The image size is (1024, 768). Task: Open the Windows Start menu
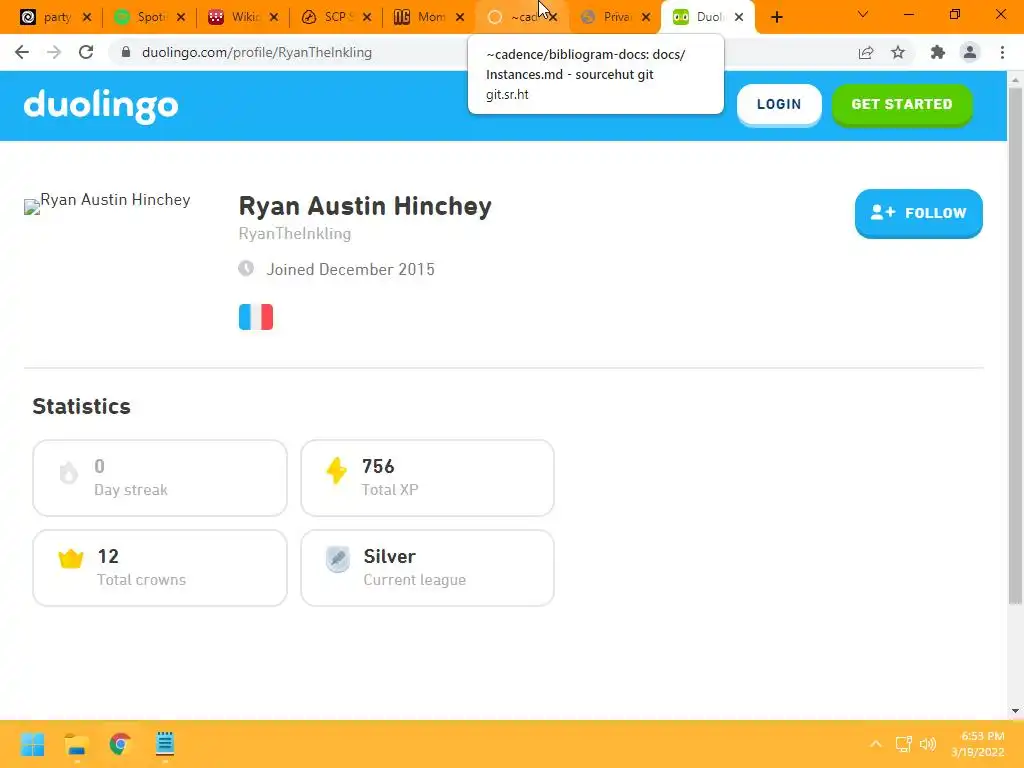click(32, 744)
